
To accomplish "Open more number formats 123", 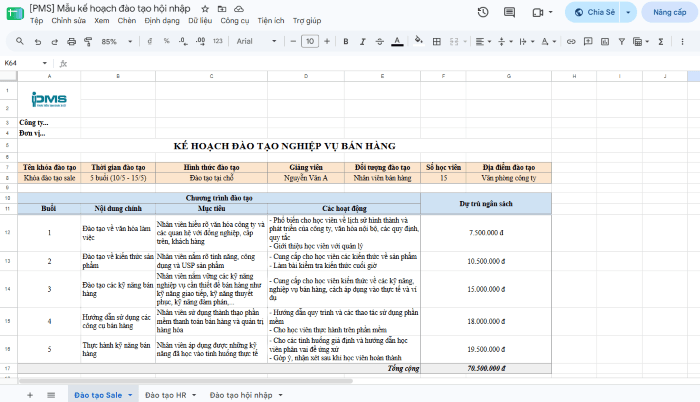I will point(217,42).
